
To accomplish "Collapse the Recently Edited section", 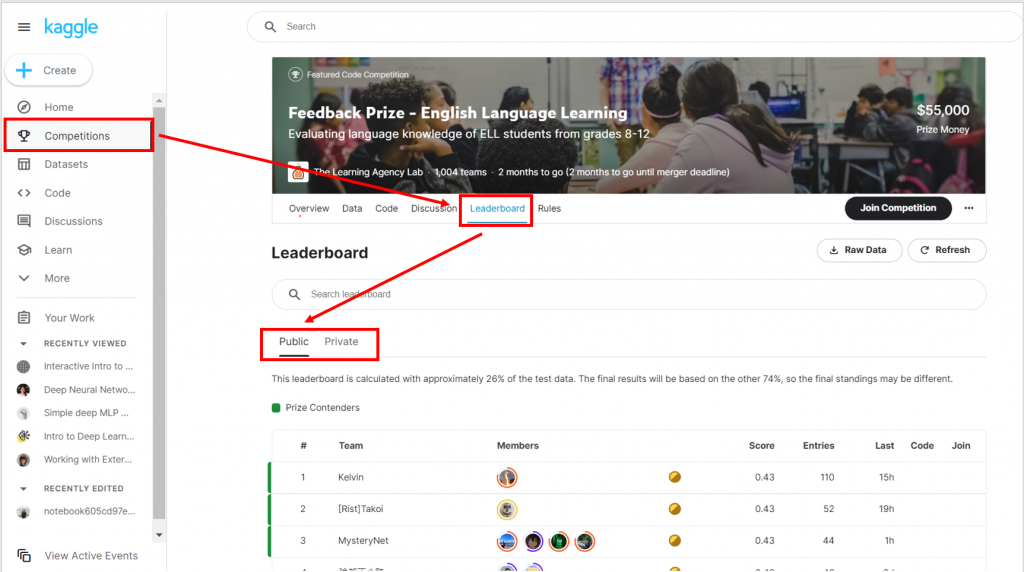I will (x=24, y=488).
